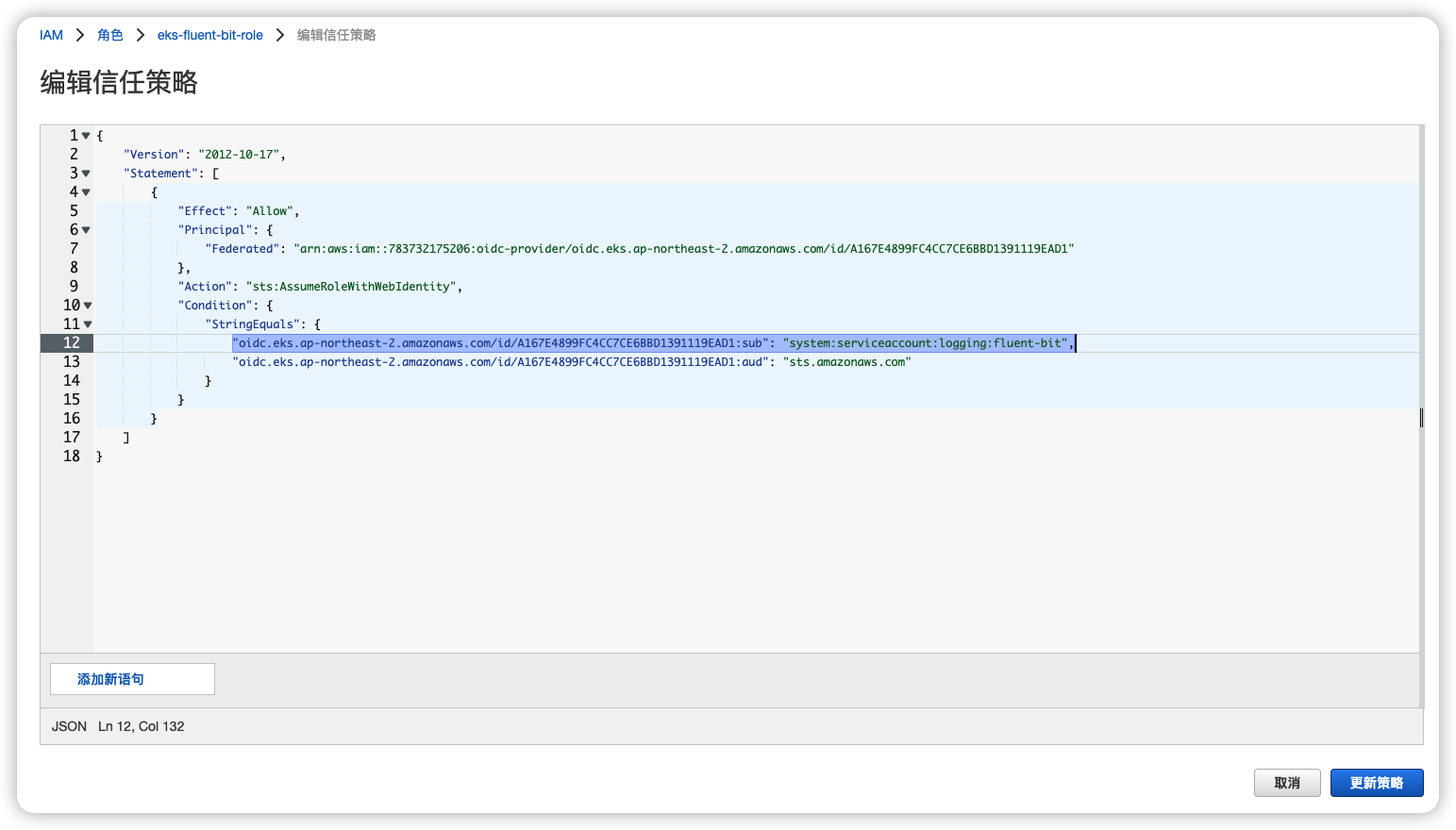The height and width of the screenshot is (830, 1456).
Task: Collapse the Condition fold arrow on line 10
Action: click(x=88, y=306)
